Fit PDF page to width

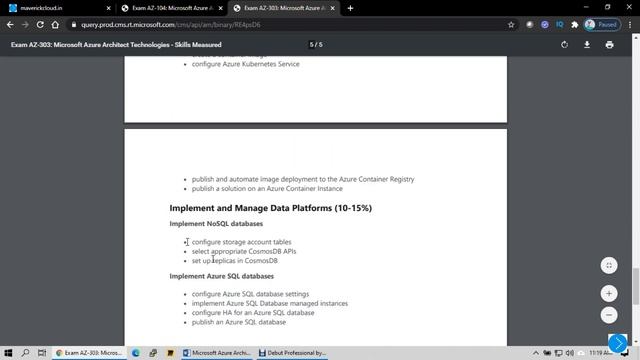point(609,265)
